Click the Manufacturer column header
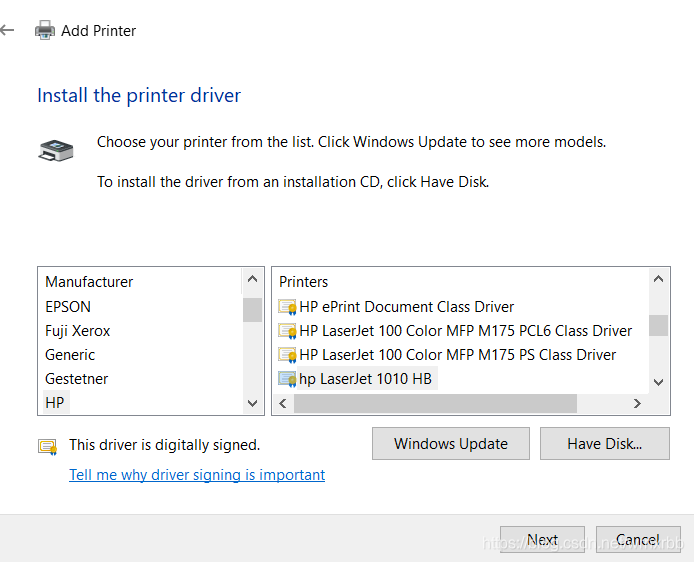 coord(89,282)
